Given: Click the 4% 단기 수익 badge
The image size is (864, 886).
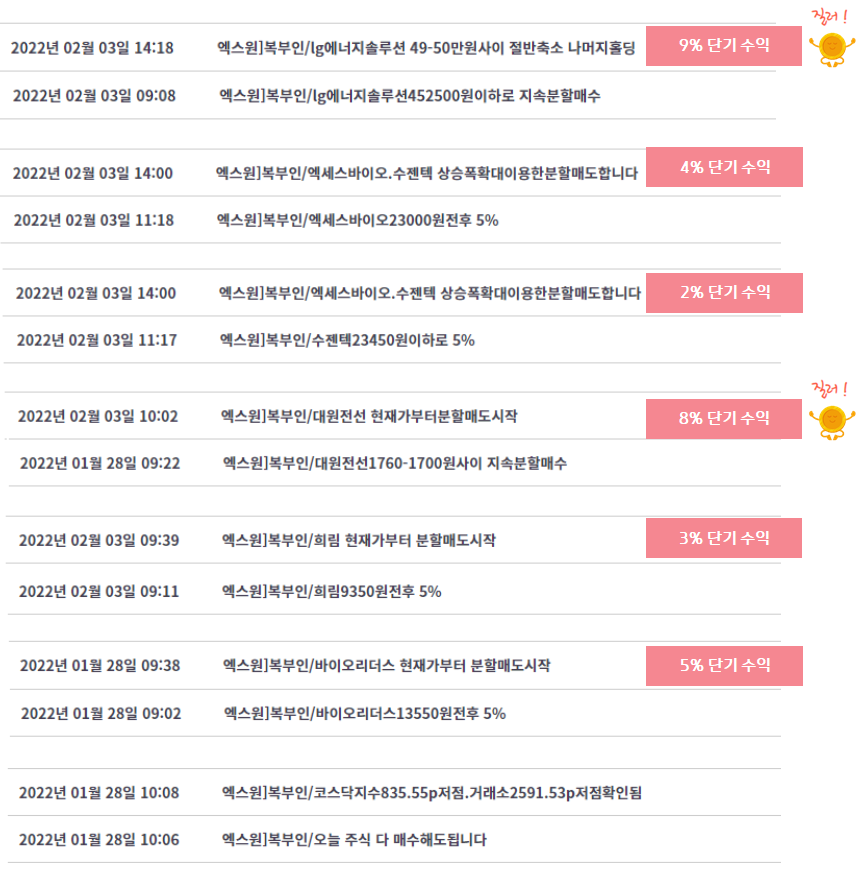Looking at the screenshot, I should tap(724, 167).
